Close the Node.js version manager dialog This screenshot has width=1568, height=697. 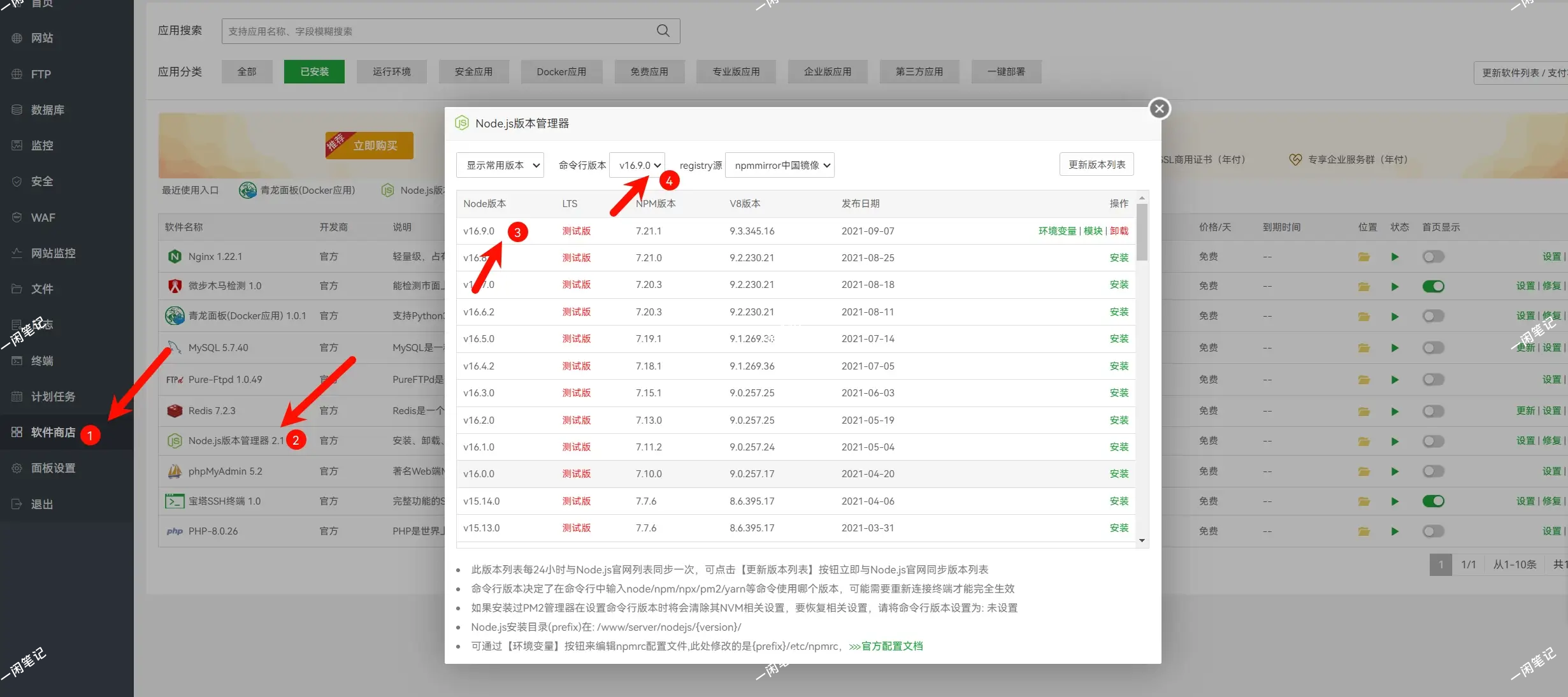1159,108
